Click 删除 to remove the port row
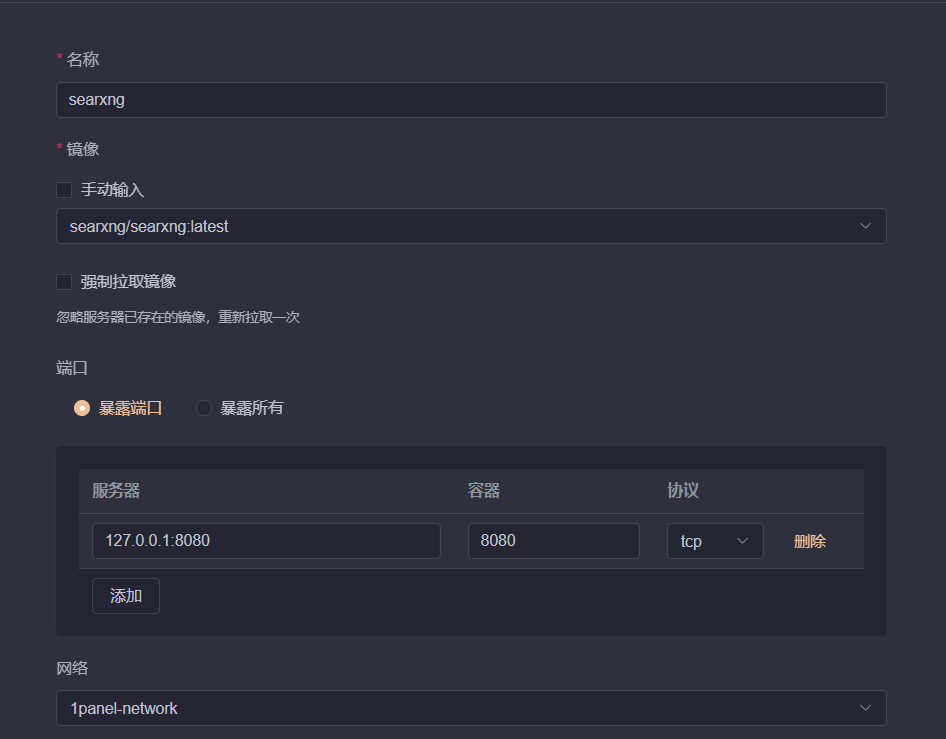 [810, 542]
